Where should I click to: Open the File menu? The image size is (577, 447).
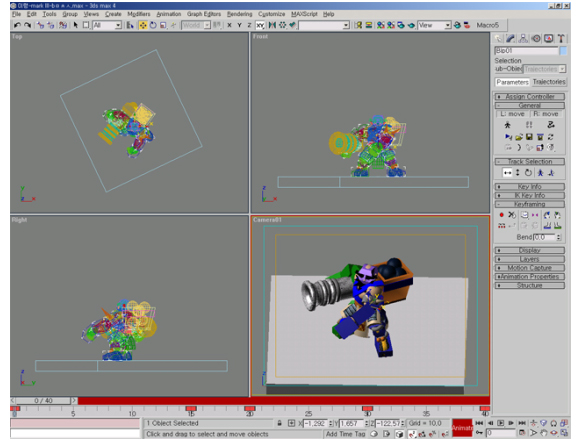[16, 14]
